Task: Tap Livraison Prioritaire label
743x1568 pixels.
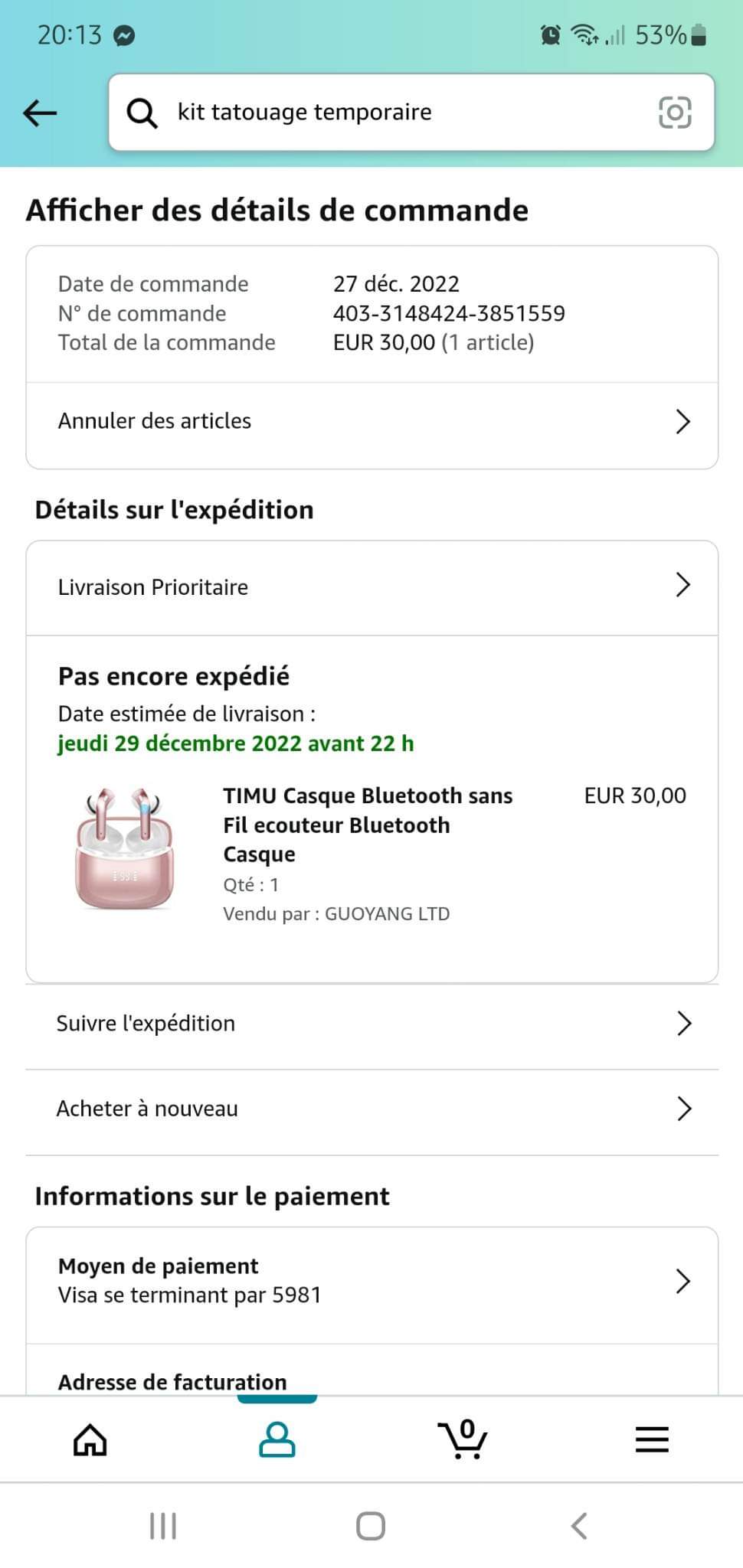Action: [153, 587]
